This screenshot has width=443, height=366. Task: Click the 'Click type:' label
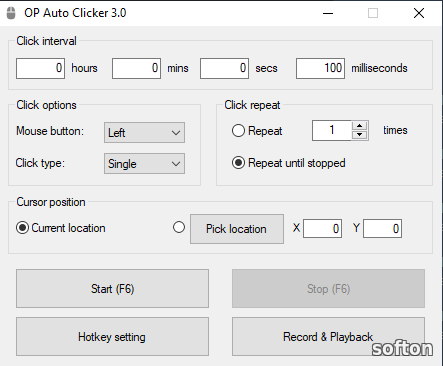tap(40, 163)
